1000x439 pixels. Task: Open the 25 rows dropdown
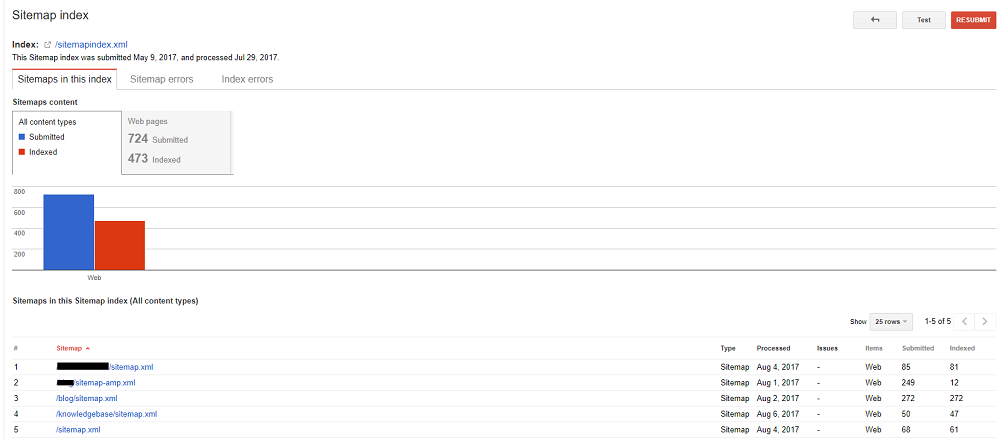click(x=891, y=322)
